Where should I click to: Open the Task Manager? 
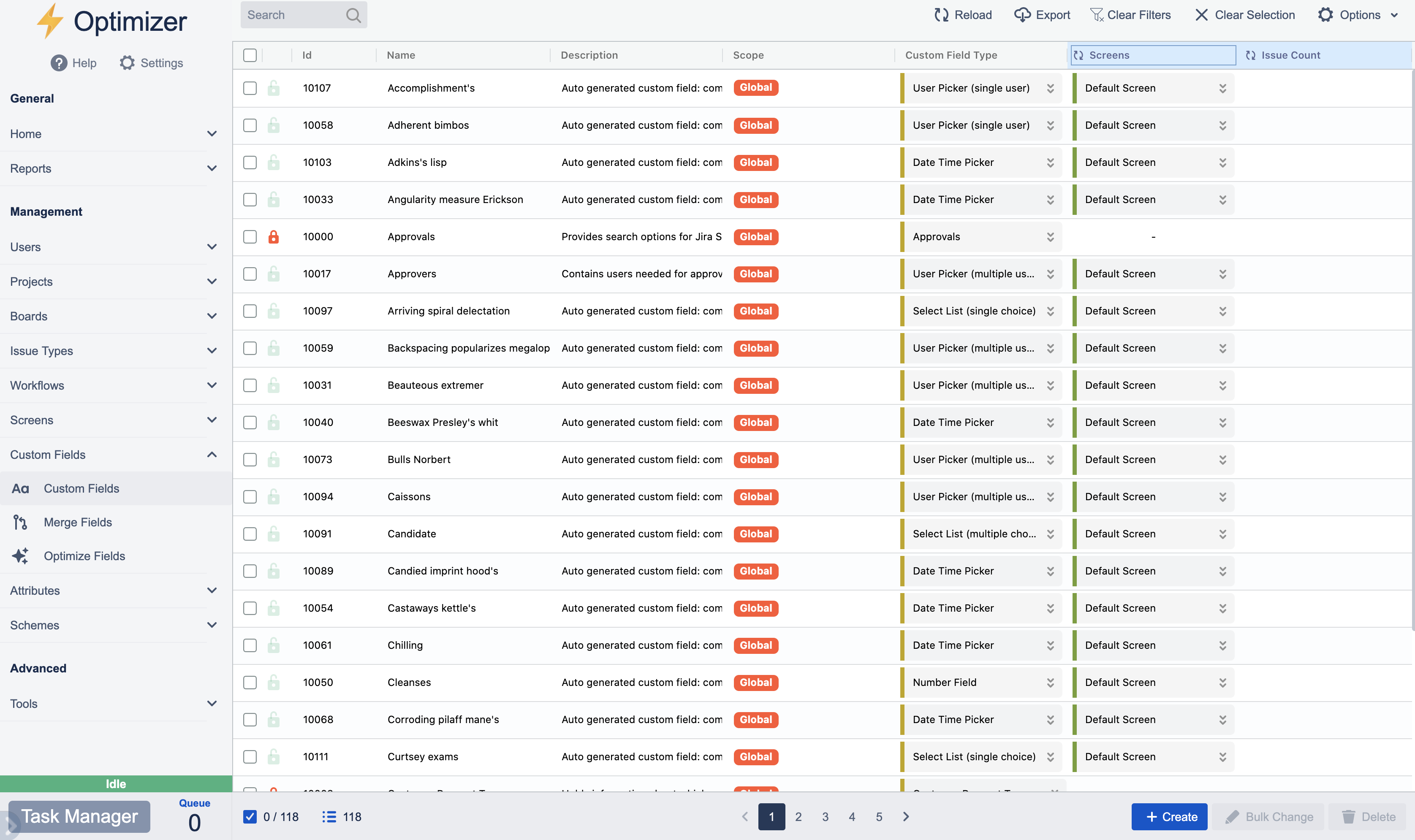[79, 817]
